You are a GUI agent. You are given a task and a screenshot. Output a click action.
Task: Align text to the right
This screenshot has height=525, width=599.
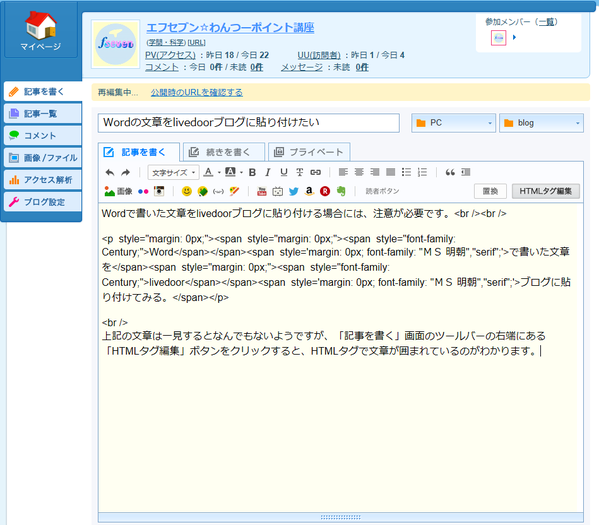[x=375, y=172]
